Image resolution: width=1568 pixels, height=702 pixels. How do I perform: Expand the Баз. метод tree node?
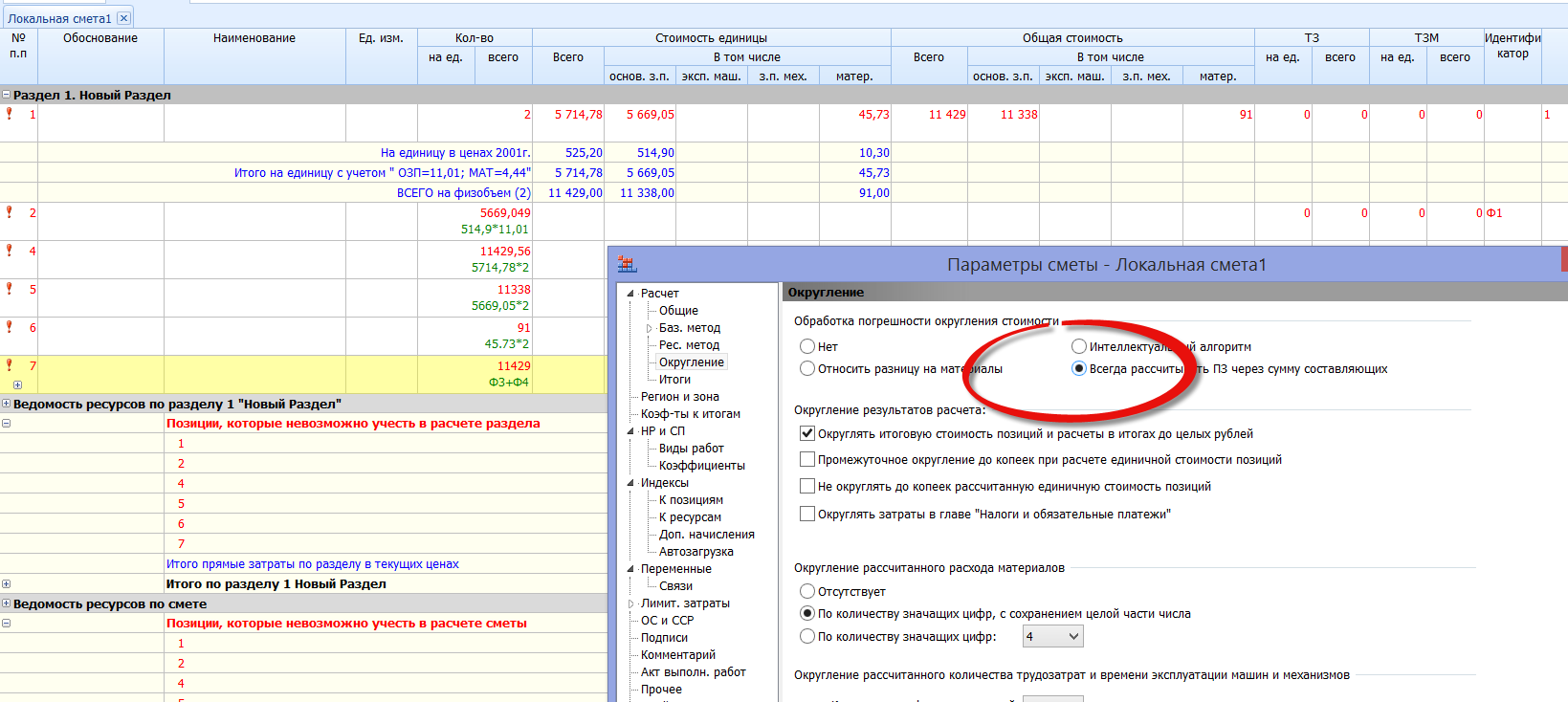tap(649, 328)
